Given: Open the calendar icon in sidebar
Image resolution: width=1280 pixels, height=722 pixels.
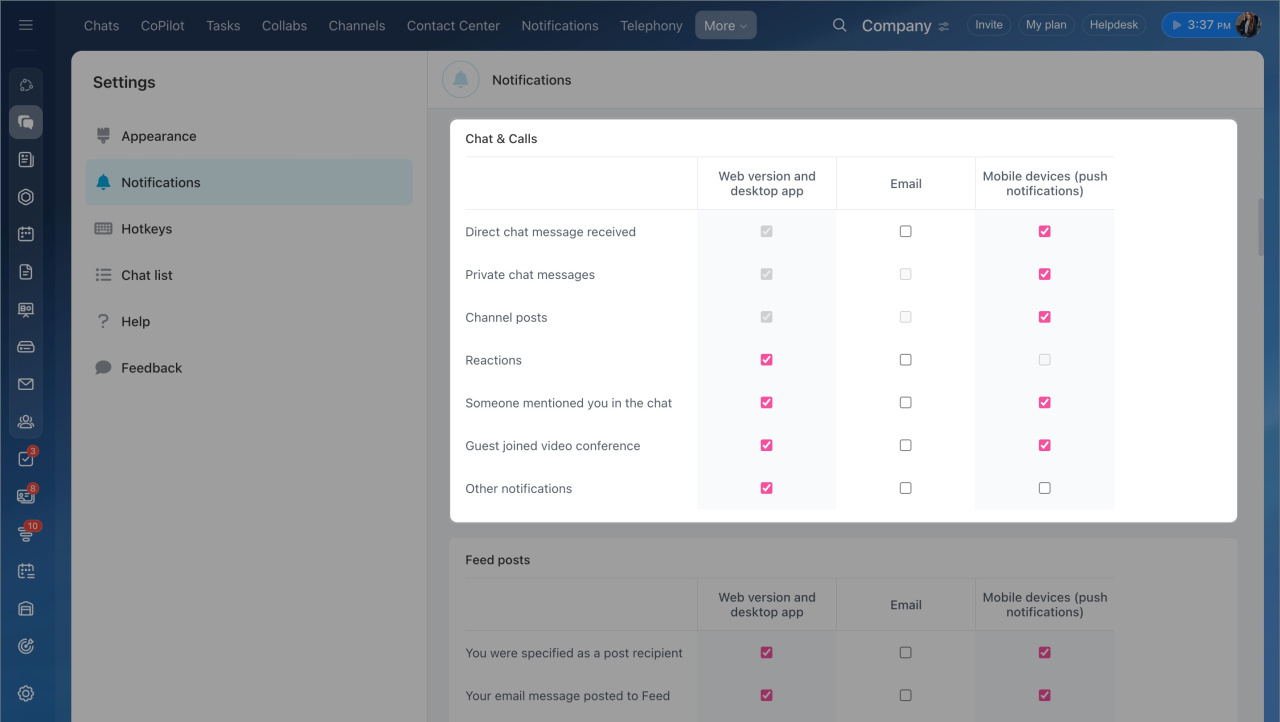Looking at the screenshot, I should point(26,234).
